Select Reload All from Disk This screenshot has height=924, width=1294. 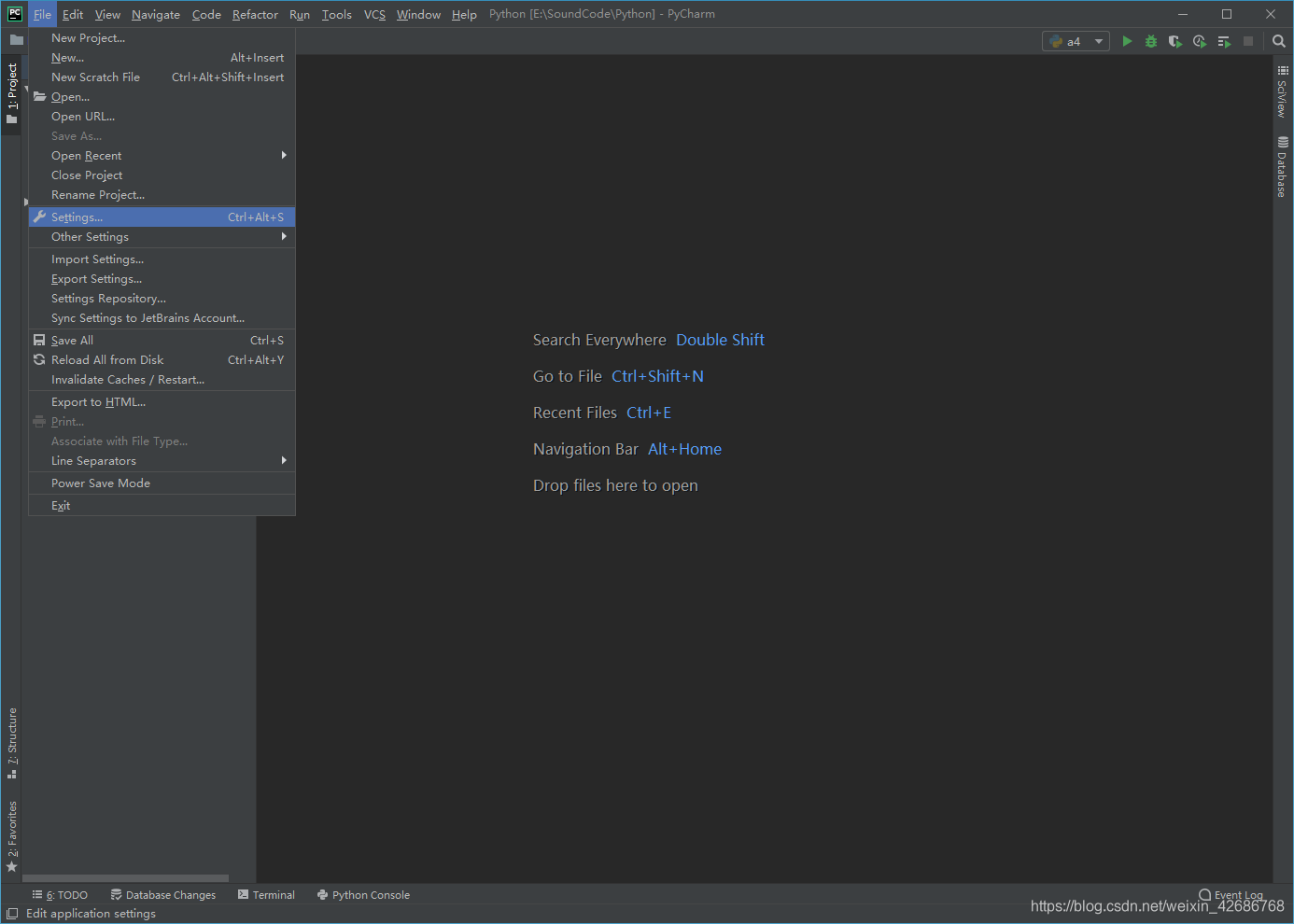click(x=162, y=360)
